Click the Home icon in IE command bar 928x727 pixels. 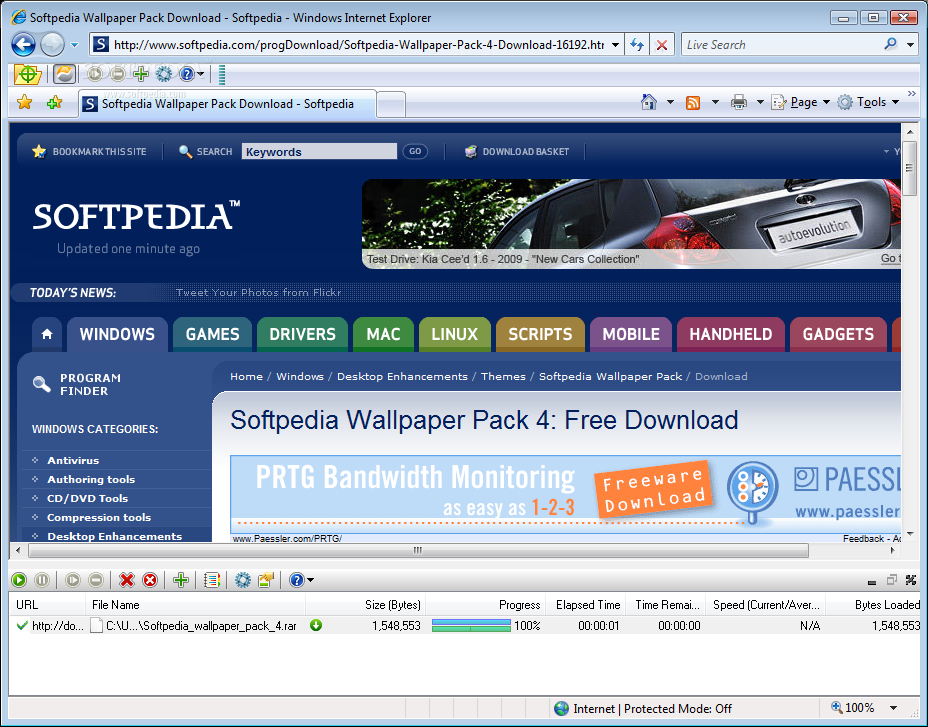tap(649, 102)
